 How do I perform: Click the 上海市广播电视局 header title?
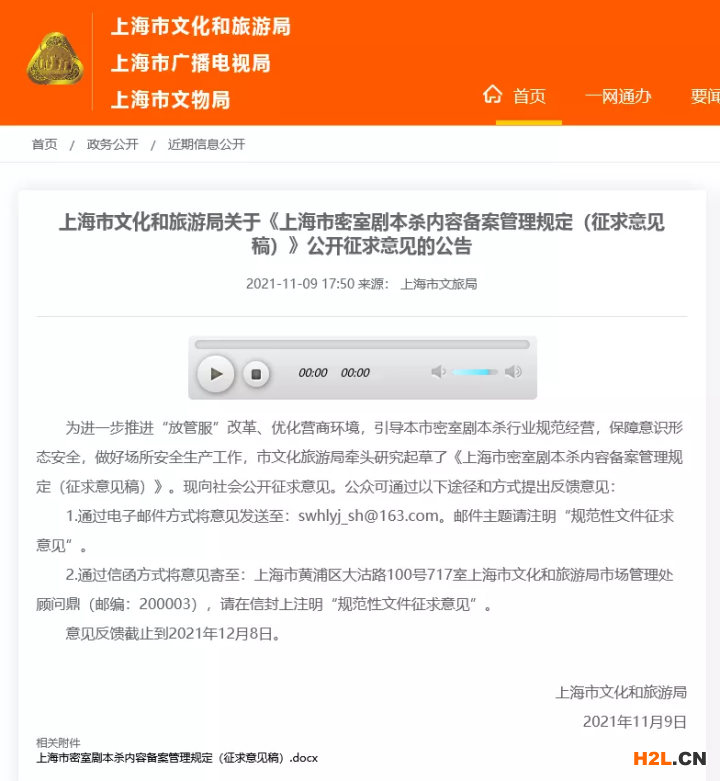tap(191, 63)
